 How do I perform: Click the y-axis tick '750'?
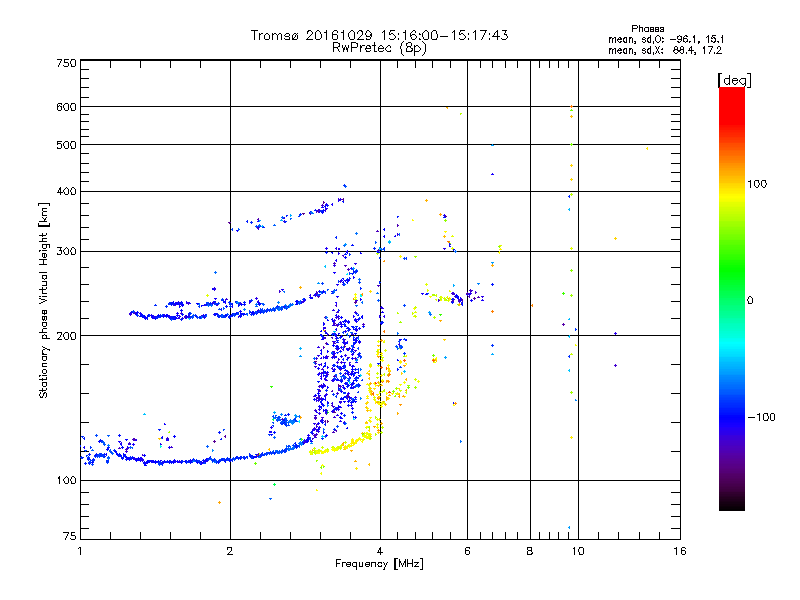67,63
